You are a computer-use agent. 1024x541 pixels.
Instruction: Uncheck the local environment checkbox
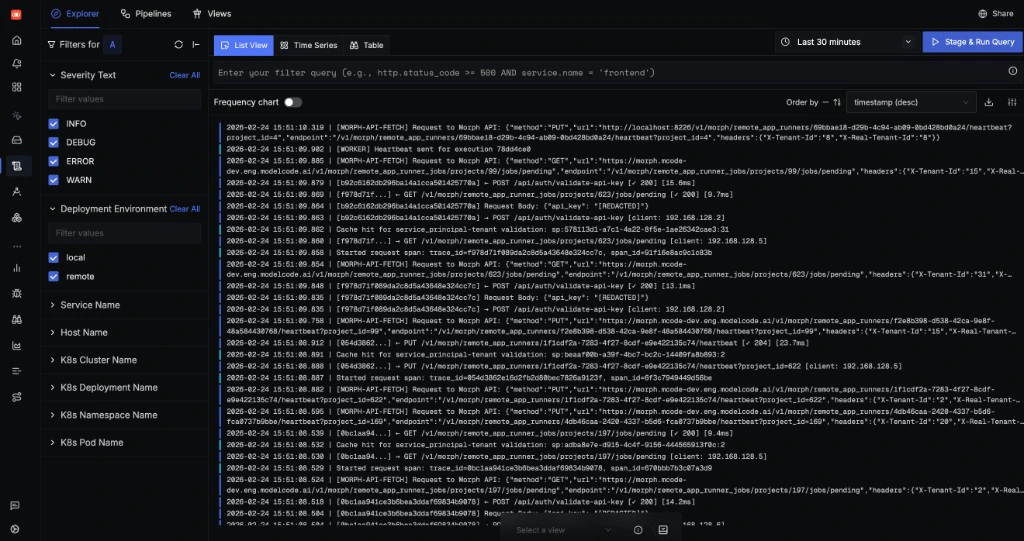(x=54, y=257)
